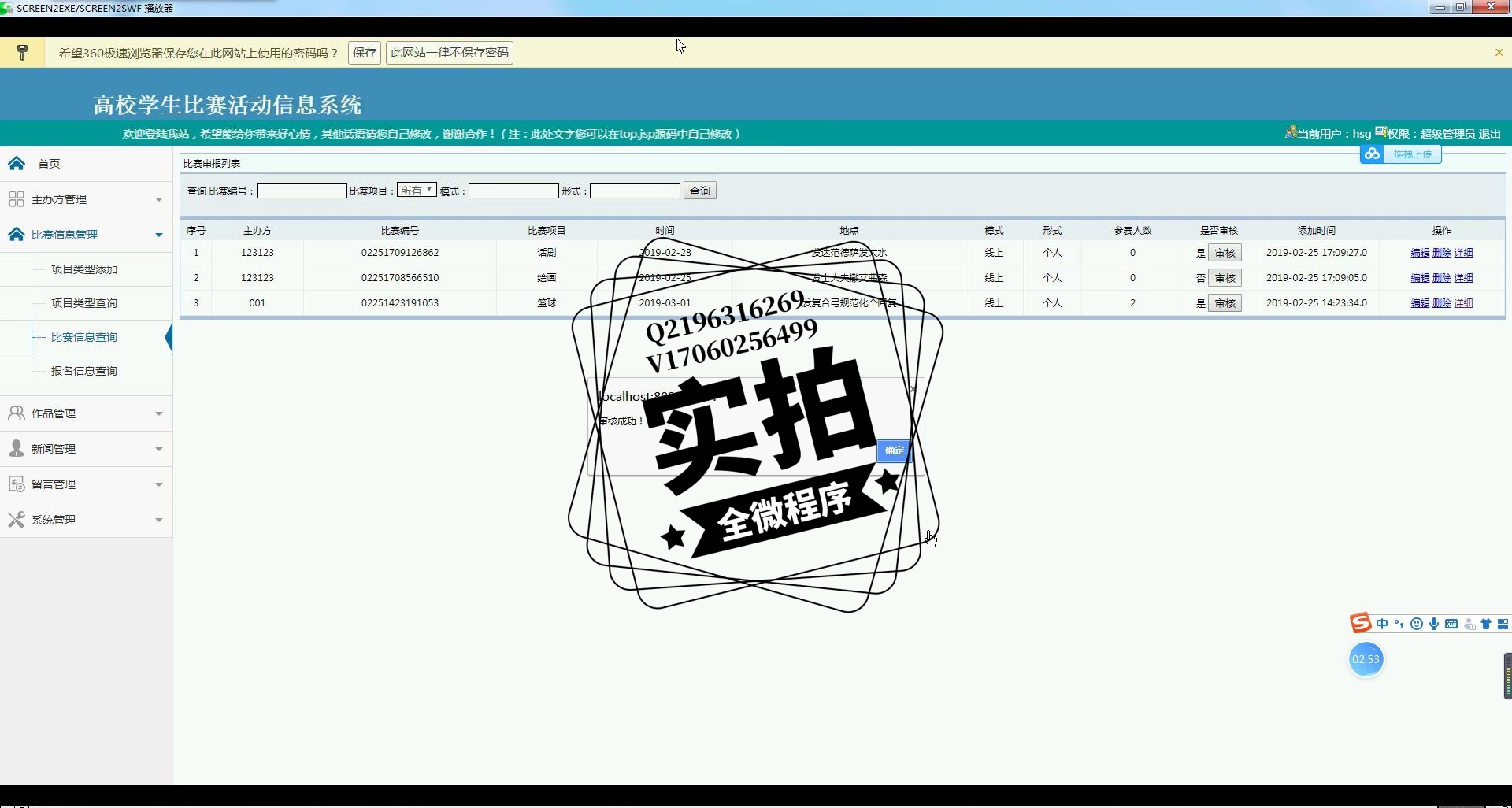The width and height of the screenshot is (1512, 808).
Task: Expand the 主办方管理 menu arrow
Action: coord(159,200)
